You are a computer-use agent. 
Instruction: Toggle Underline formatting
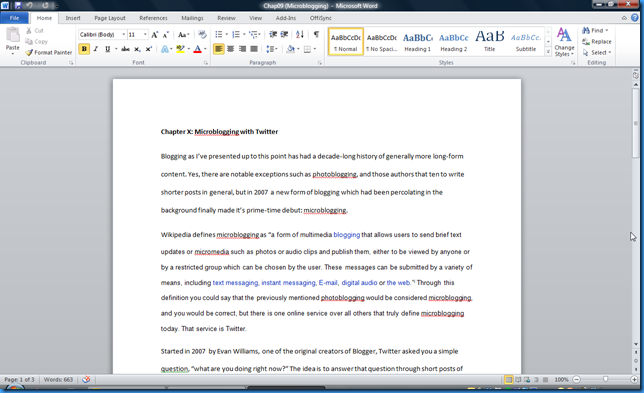pos(108,49)
